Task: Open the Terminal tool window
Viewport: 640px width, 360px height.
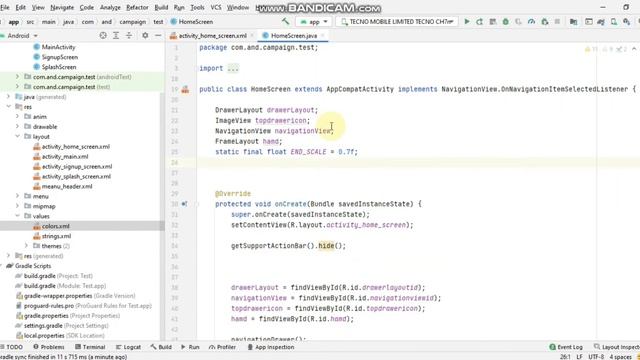Action: [x=90, y=347]
